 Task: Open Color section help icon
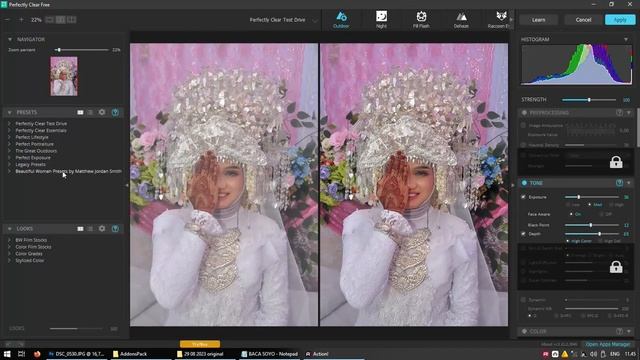[x=620, y=331]
